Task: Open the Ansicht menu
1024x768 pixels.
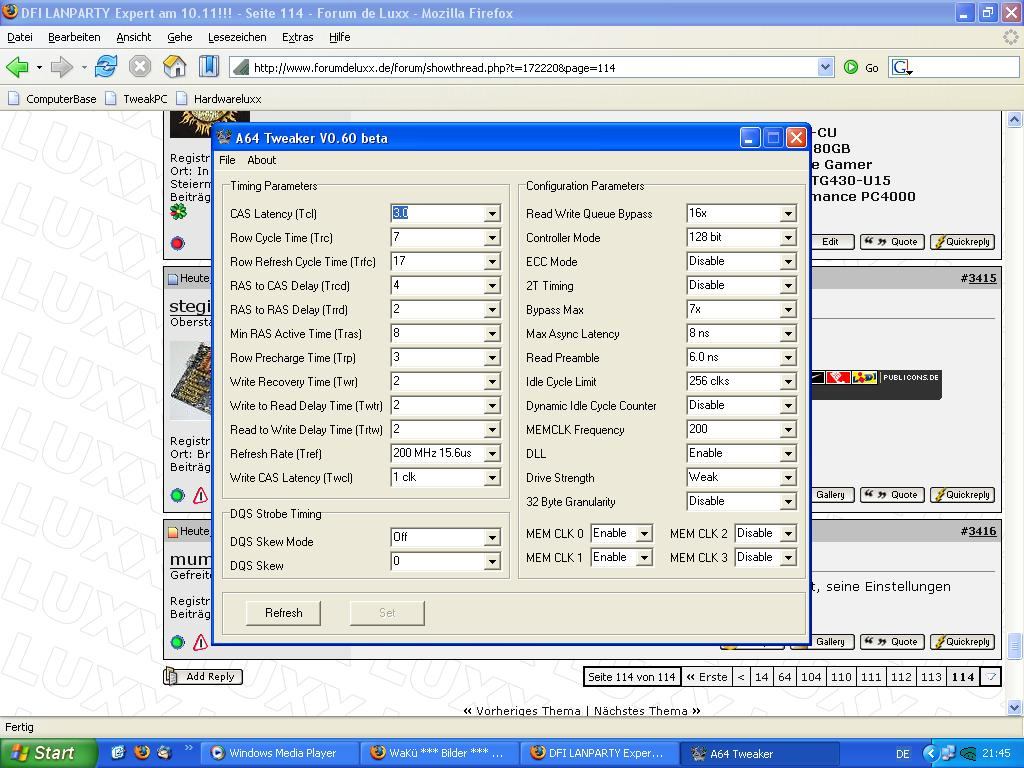Action: tap(133, 37)
